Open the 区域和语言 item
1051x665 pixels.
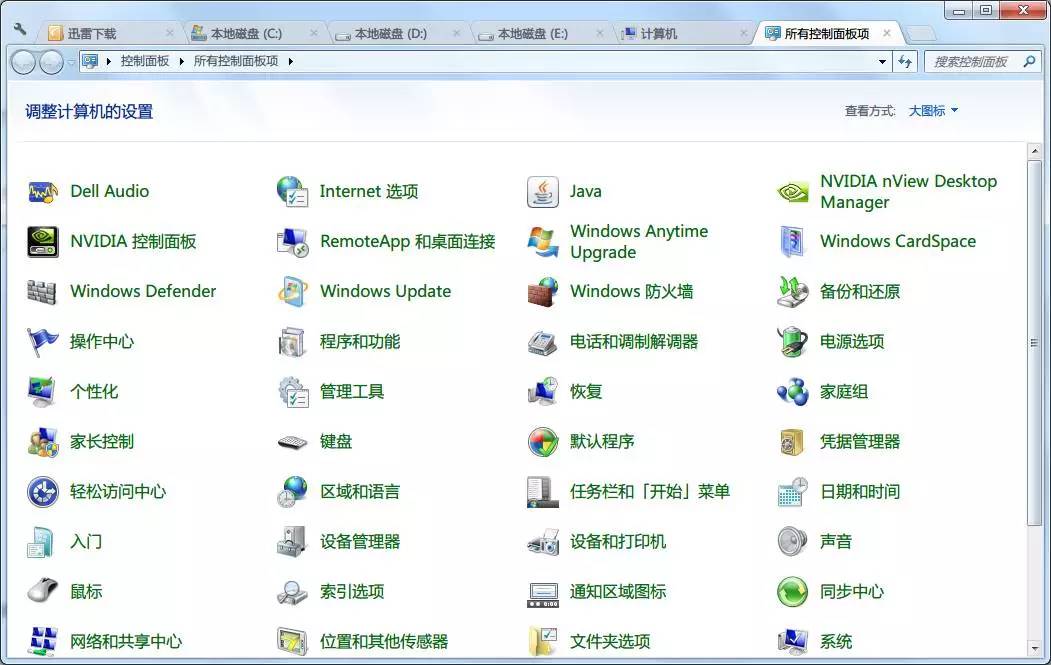(x=339, y=492)
